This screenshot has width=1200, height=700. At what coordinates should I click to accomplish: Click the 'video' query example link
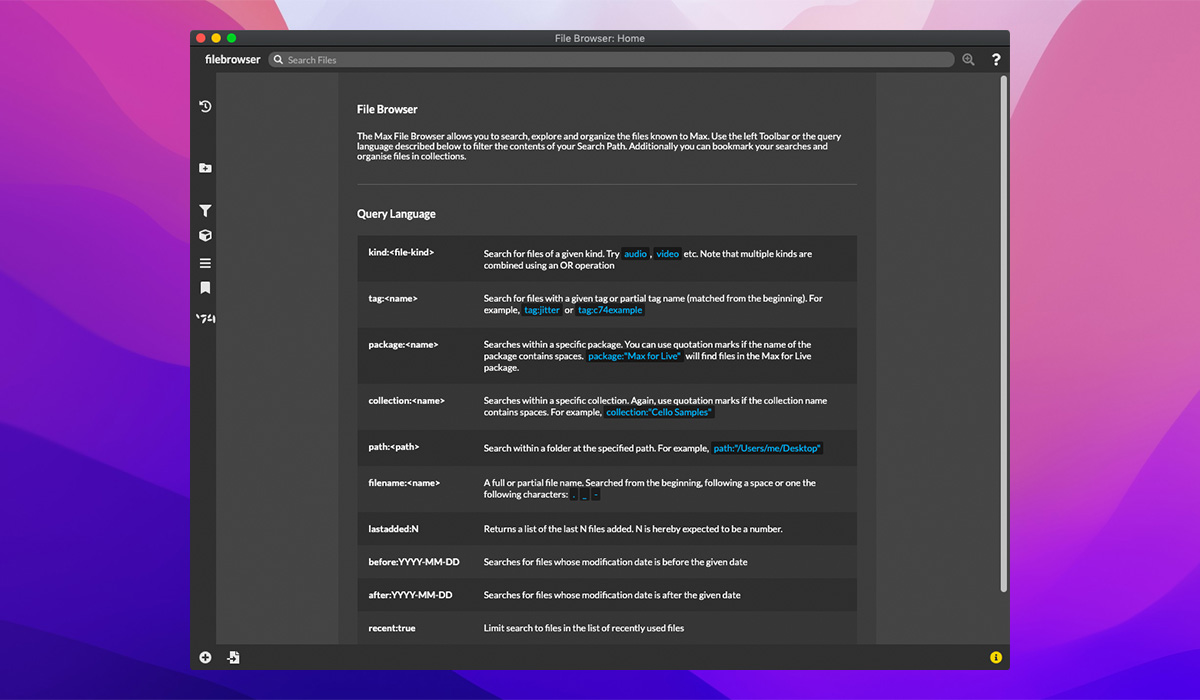click(x=667, y=254)
